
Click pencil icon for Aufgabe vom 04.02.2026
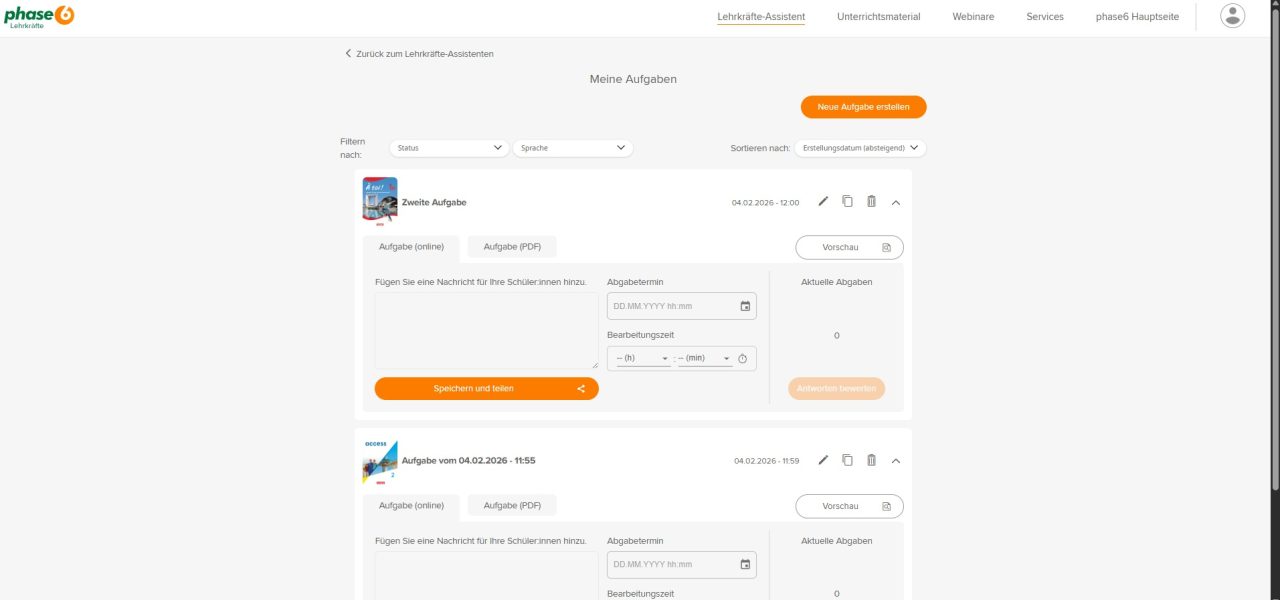coord(823,460)
